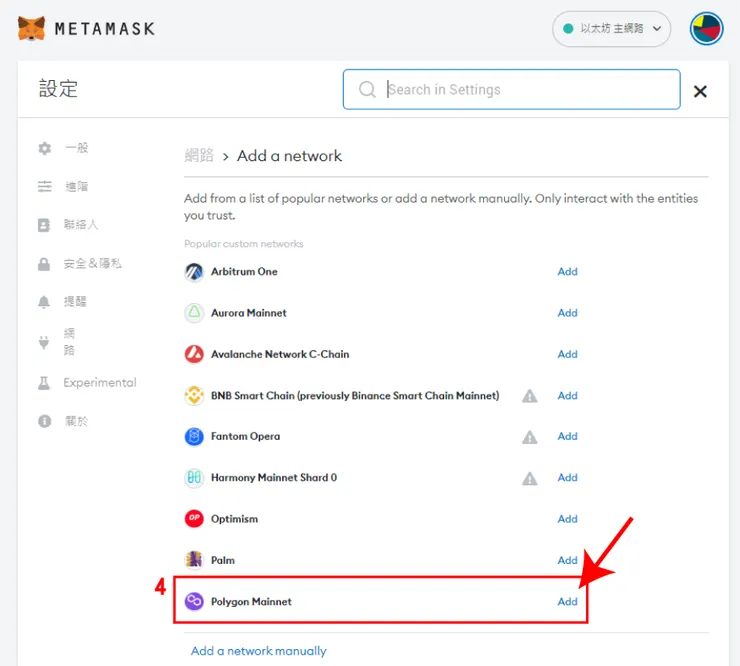The image size is (740, 666).
Task: Open the 以太坊 主網路 network dropdown
Action: pos(612,29)
